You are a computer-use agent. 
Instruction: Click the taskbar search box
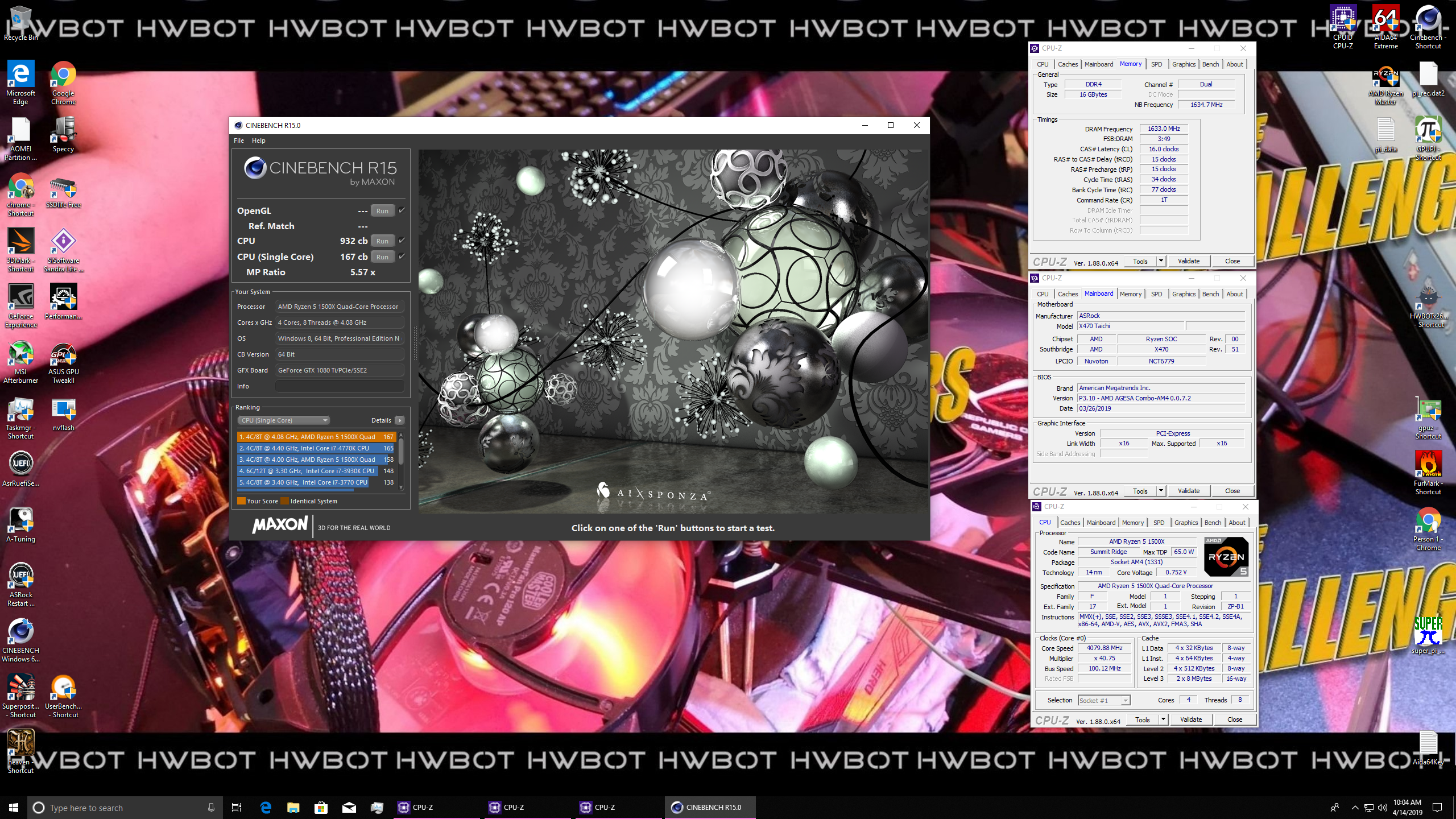[x=125, y=808]
